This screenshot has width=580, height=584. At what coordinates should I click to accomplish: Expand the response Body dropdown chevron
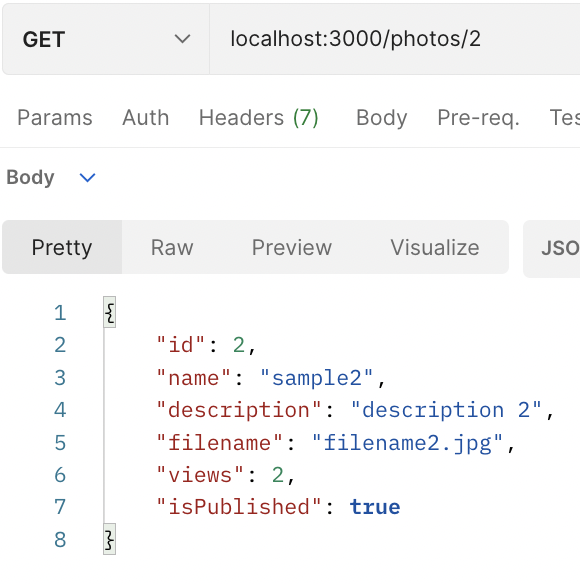[88, 178]
